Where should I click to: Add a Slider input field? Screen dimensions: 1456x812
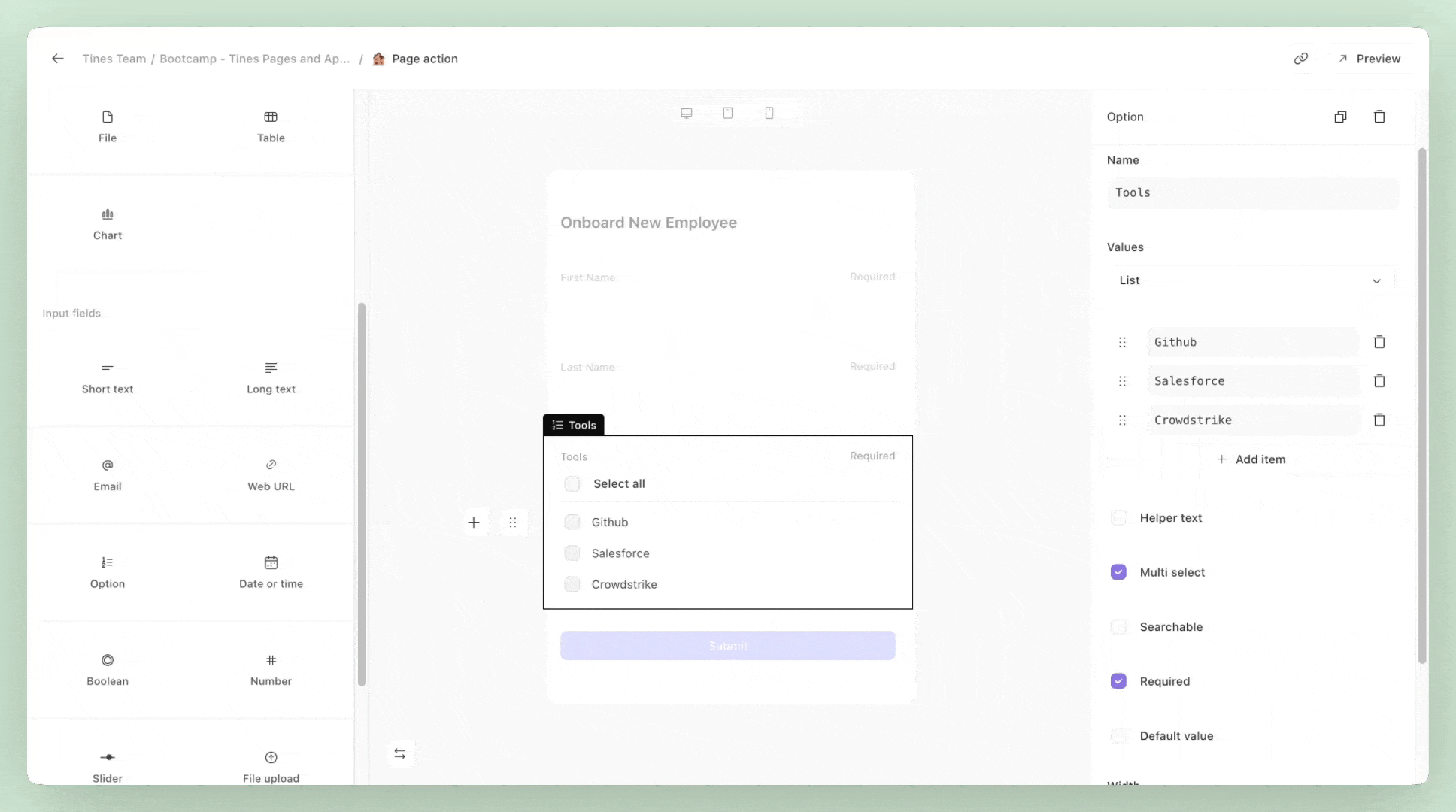(x=108, y=767)
